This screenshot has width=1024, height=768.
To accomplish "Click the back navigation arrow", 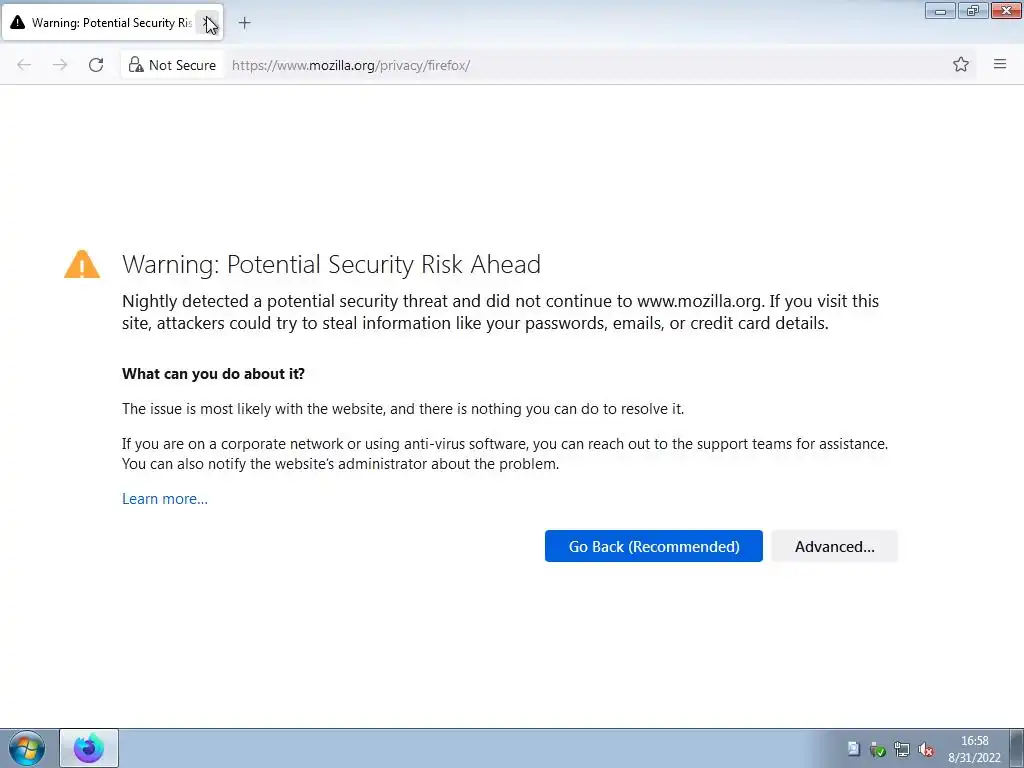I will tap(24, 65).
